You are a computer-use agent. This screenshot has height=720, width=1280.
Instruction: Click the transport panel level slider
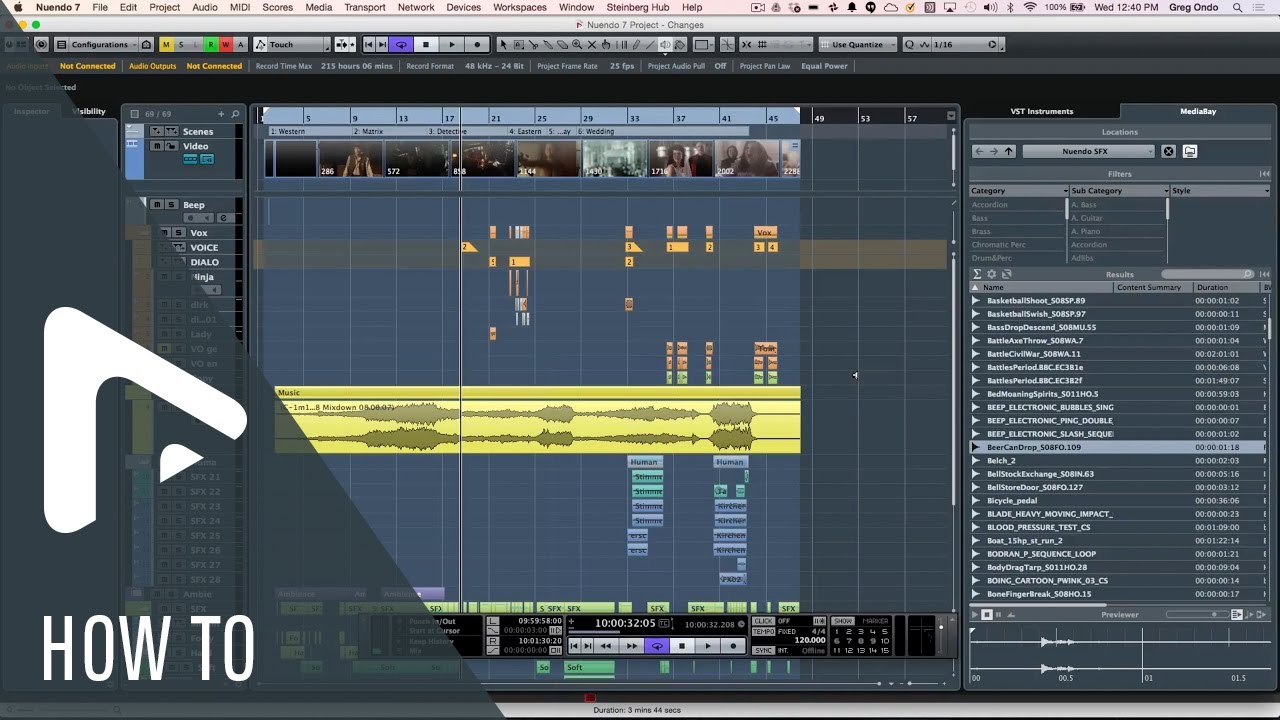[939, 636]
